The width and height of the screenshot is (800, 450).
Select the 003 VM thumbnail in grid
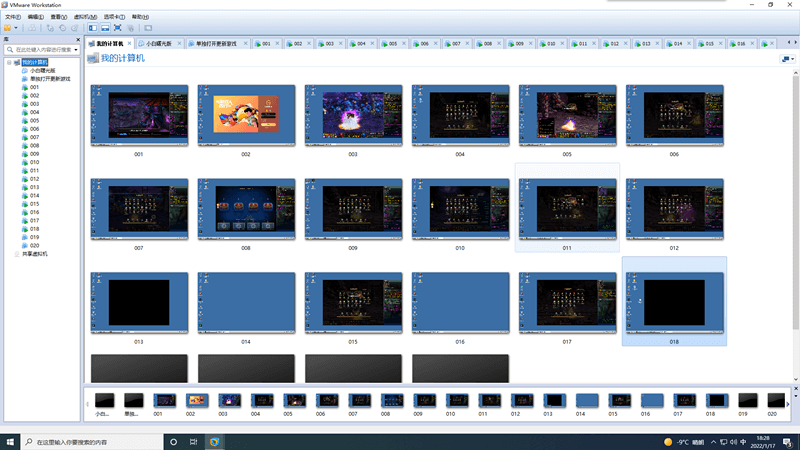click(x=353, y=115)
